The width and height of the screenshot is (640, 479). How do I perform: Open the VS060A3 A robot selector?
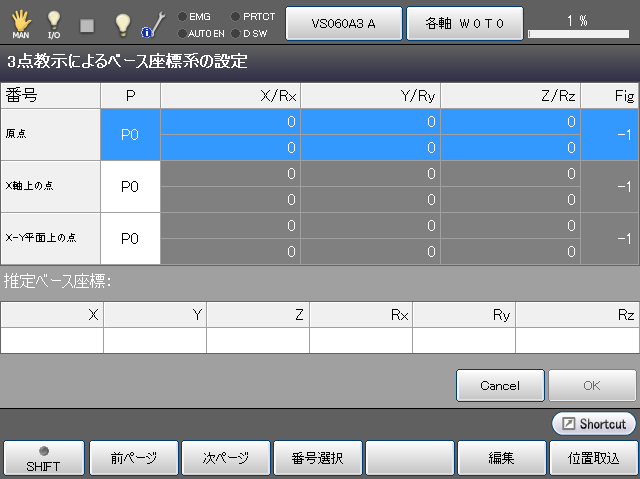point(343,23)
